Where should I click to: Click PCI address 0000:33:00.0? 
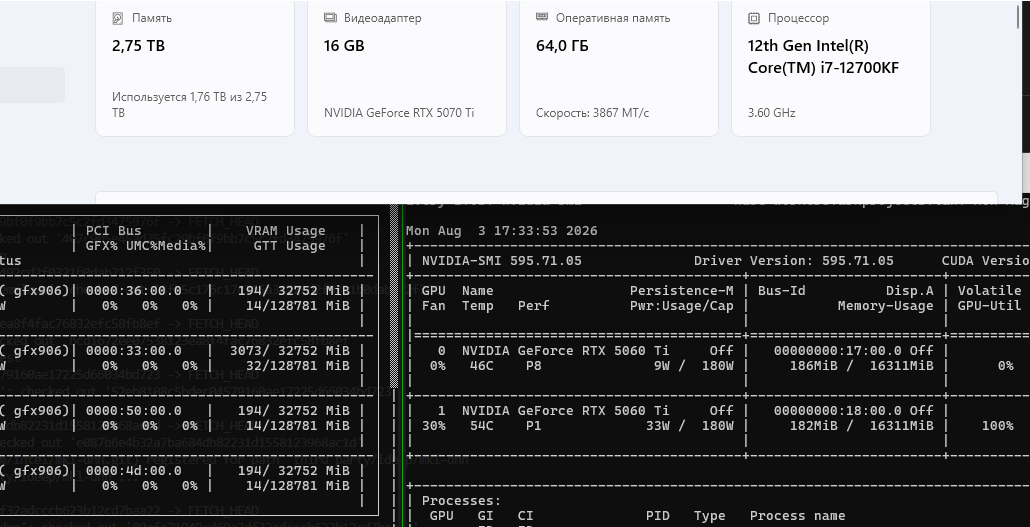133,351
